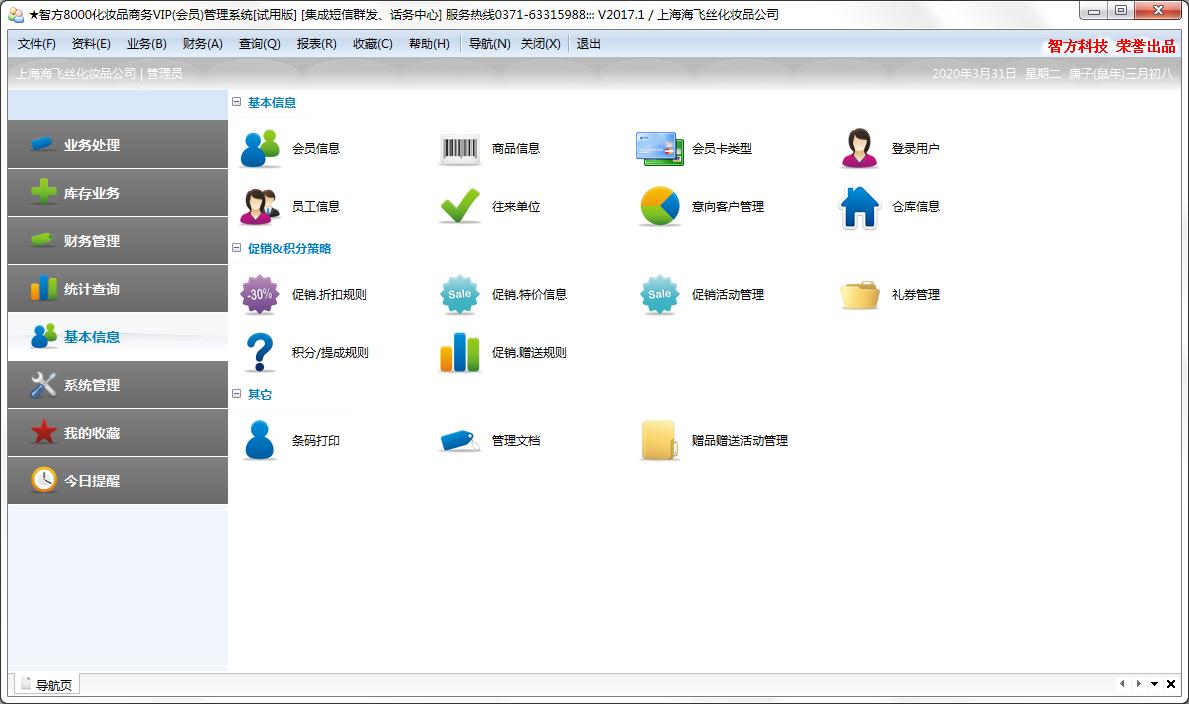Click the tab scroll left arrow
The height and width of the screenshot is (704, 1189).
[x=1122, y=684]
